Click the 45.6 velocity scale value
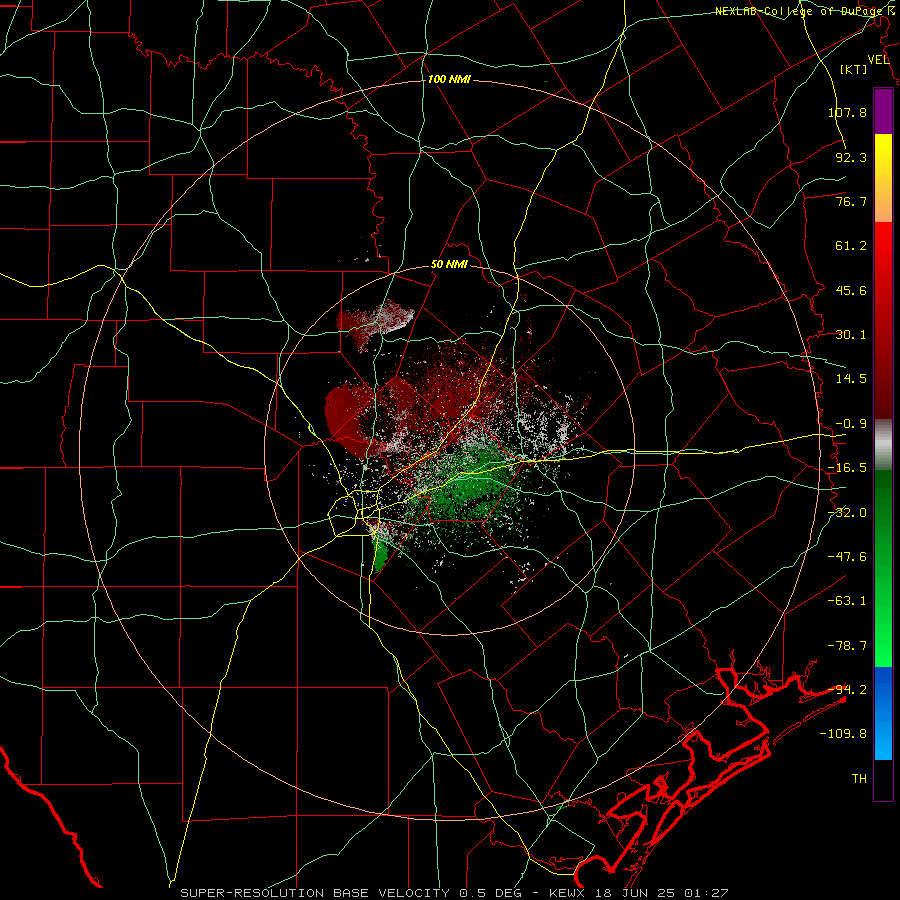Screen dimensions: 900x900 (851, 290)
